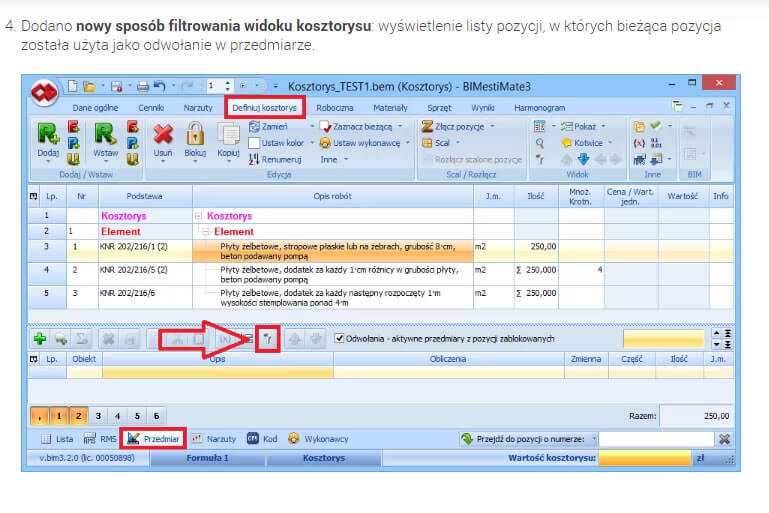Click the Formuła I status bar entry
This screenshot has height=513, width=769.
pos(207,458)
